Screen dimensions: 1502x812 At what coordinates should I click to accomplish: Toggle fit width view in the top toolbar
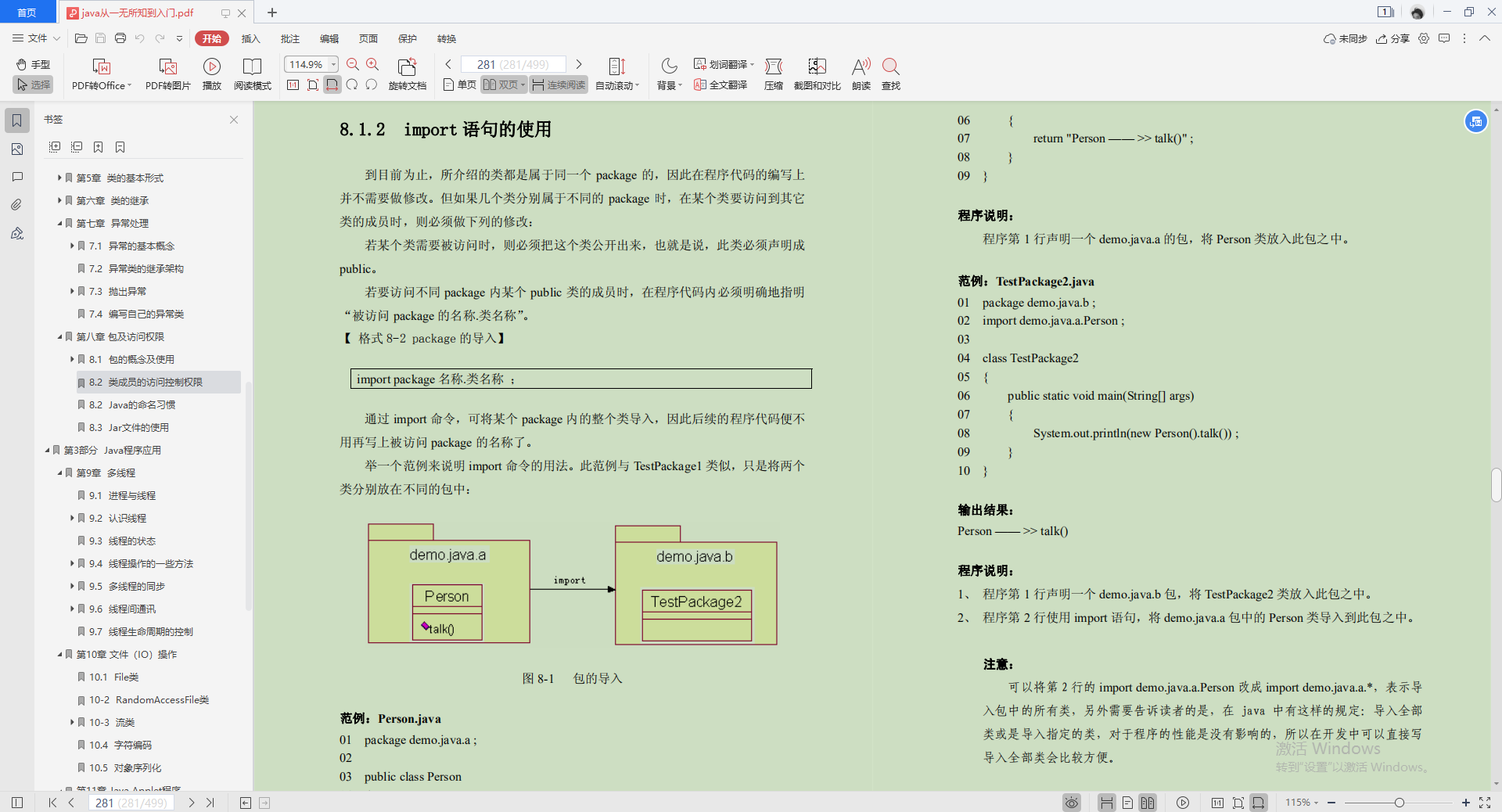332,84
